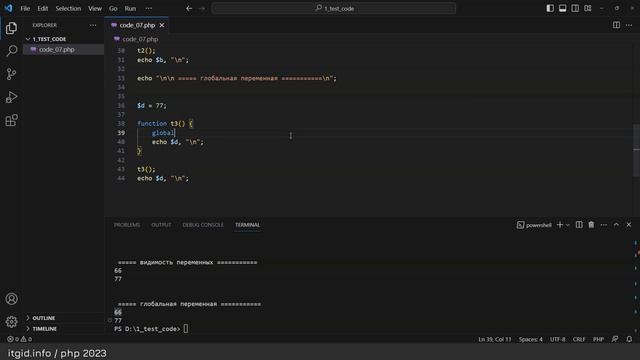Go forward with the navigation arrow
The image size is (640, 360).
point(202,8)
